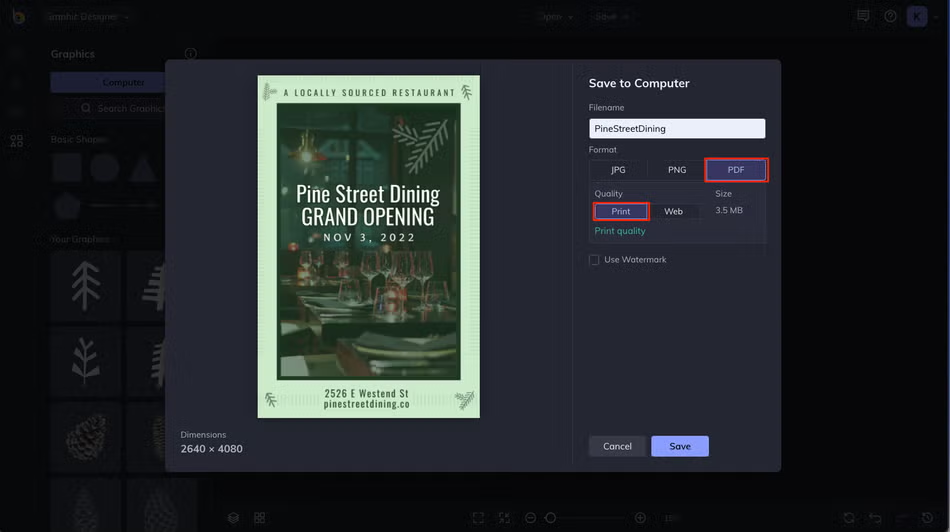Viewport: 950px width, 532px height.
Task: Choose the JPG format tab
Action: pyautogui.click(x=618, y=170)
